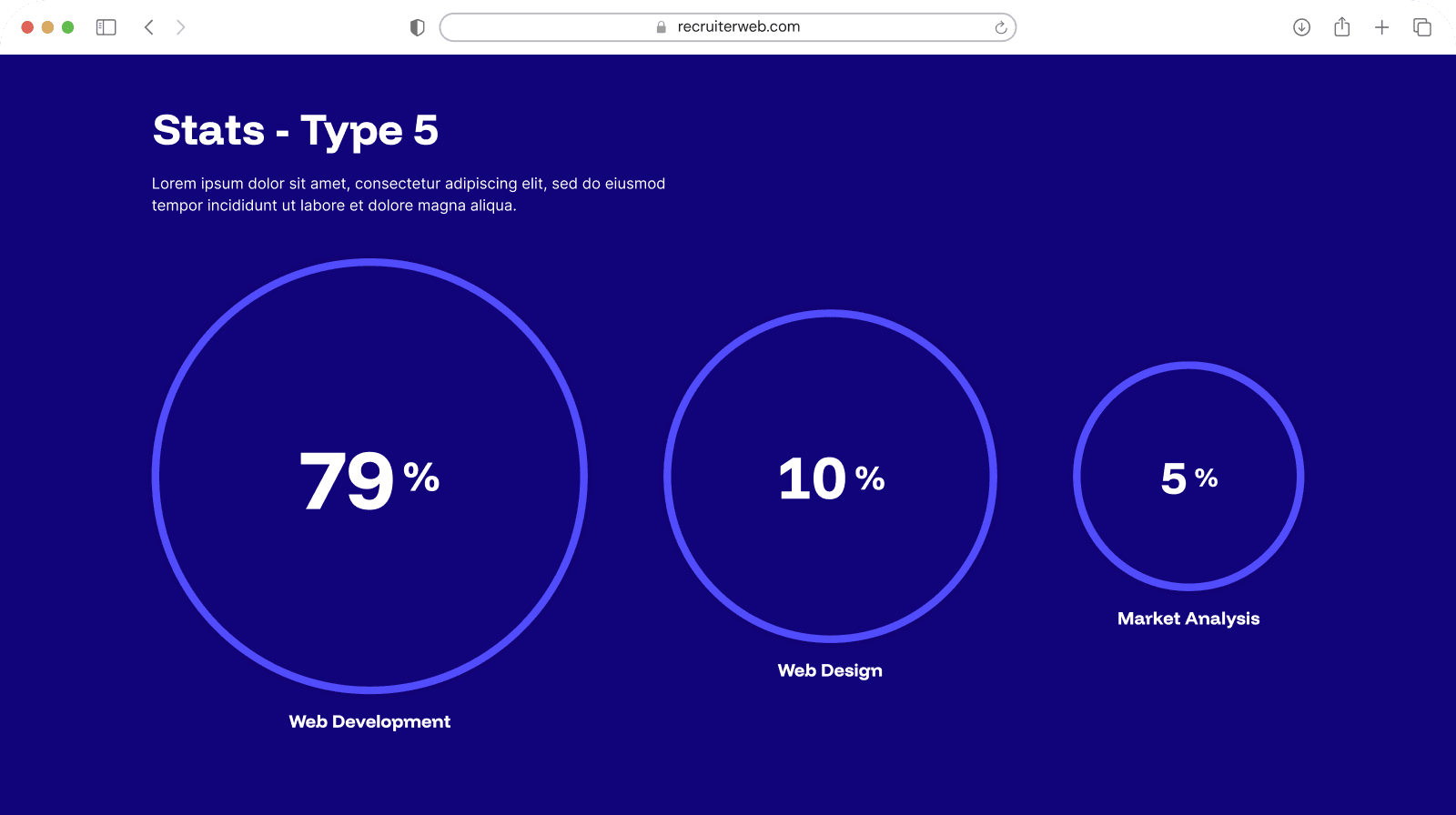
Task: Click the Lorem ipsum description paragraph
Action: point(408,195)
